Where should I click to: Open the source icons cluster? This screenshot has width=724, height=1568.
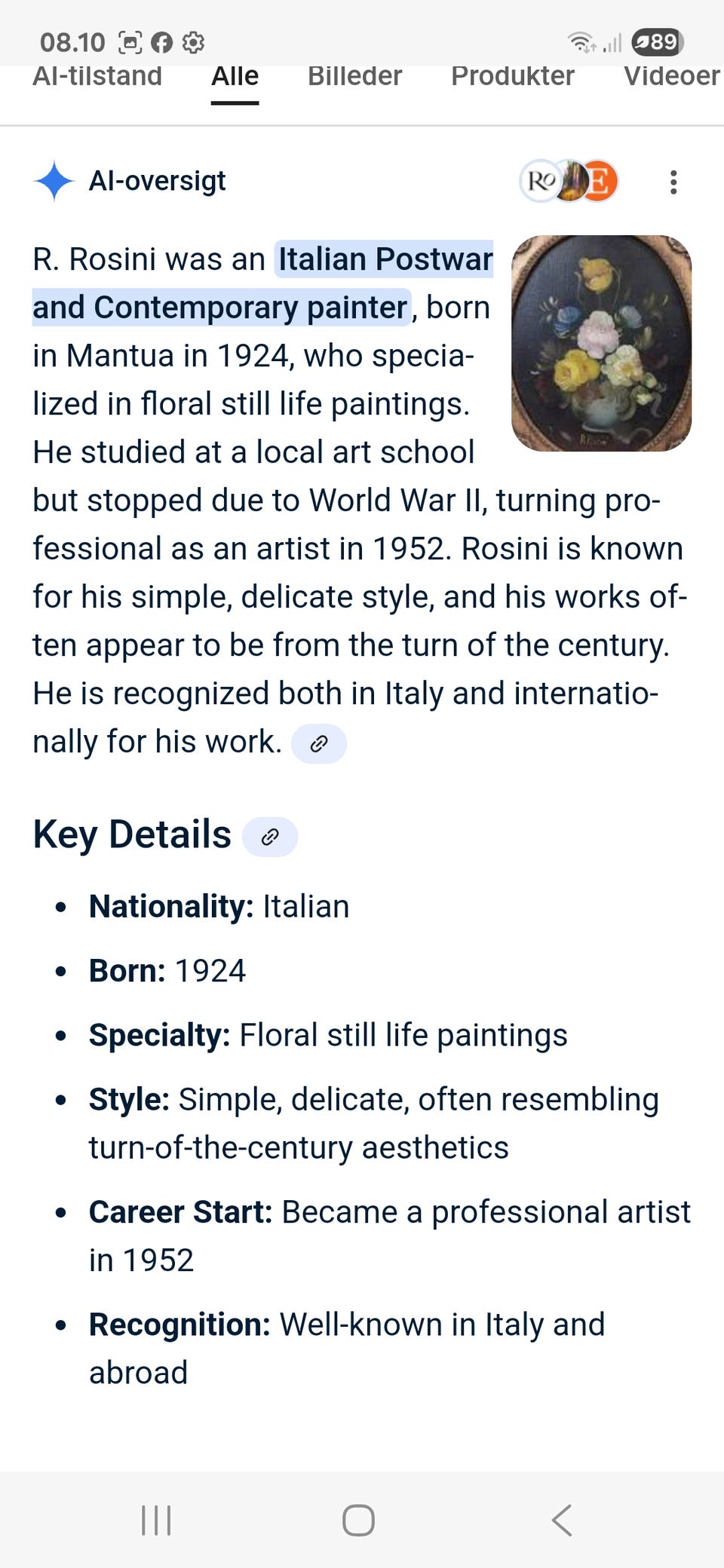coord(569,182)
